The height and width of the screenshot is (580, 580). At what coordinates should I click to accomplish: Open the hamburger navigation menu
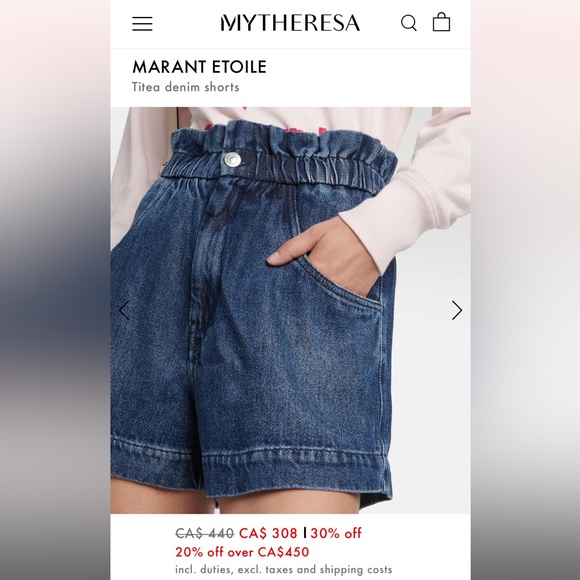142,24
